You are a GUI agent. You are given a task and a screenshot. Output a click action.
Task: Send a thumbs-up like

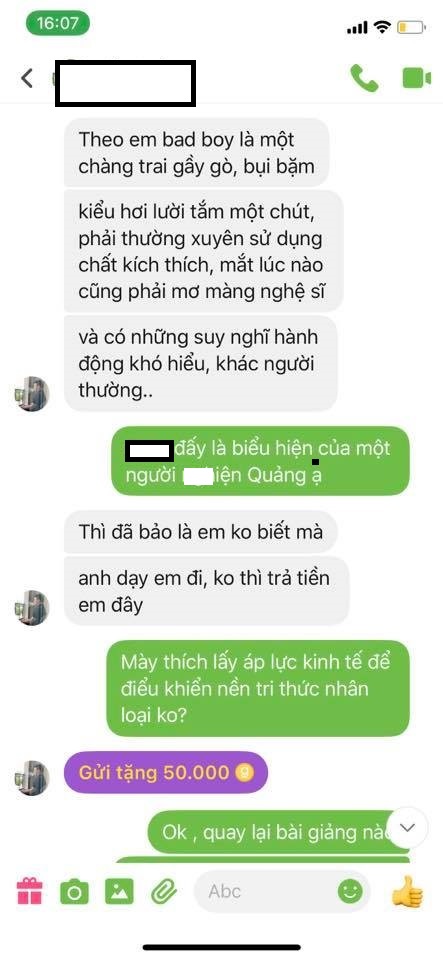point(408,891)
